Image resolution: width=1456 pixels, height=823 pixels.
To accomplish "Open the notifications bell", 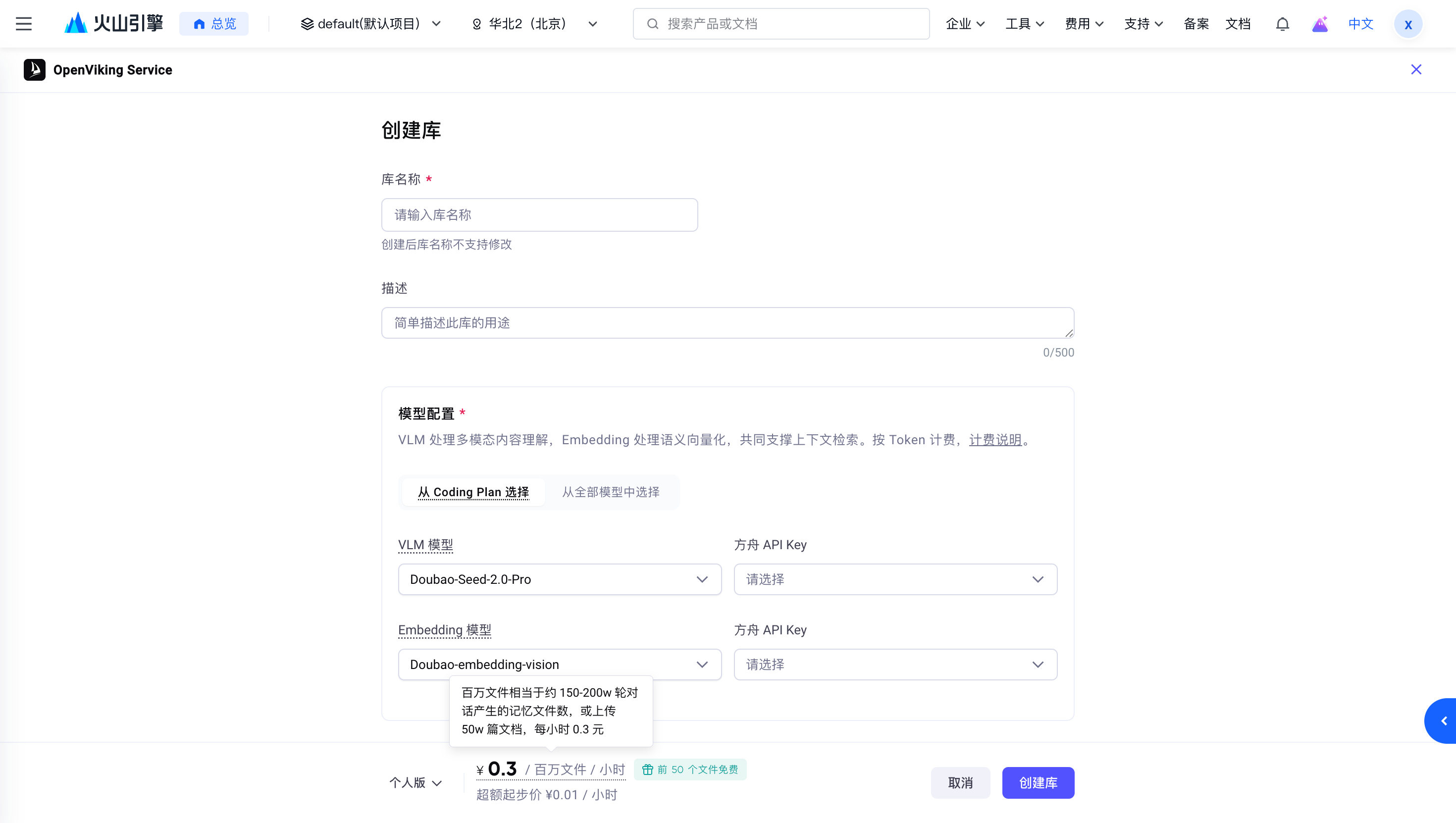I will pyautogui.click(x=1283, y=24).
